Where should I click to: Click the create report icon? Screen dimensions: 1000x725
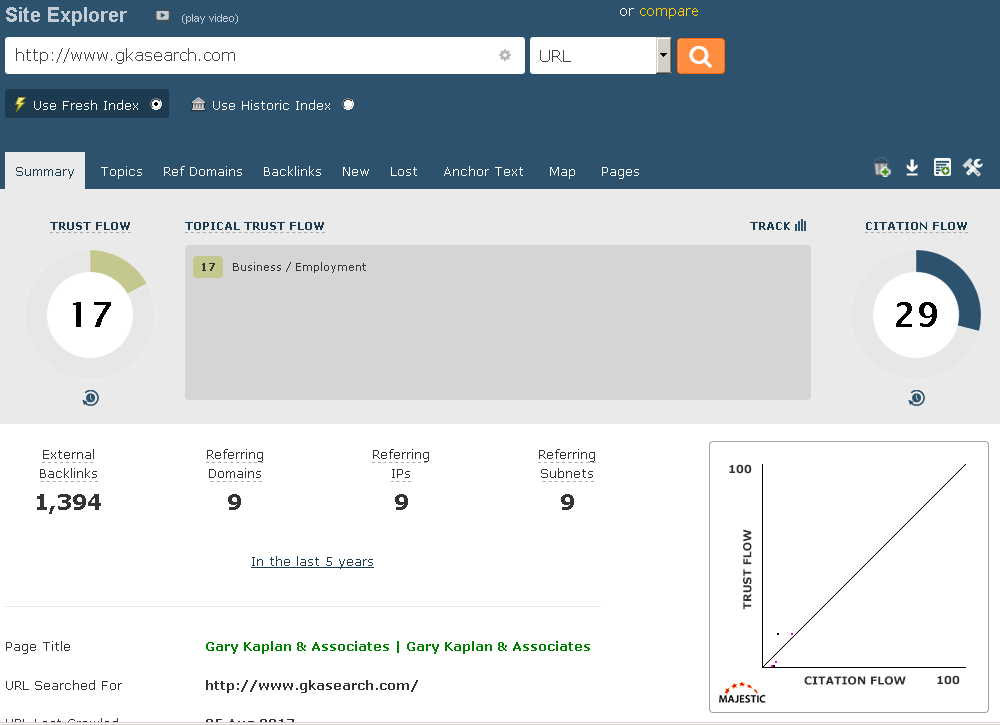tap(942, 168)
